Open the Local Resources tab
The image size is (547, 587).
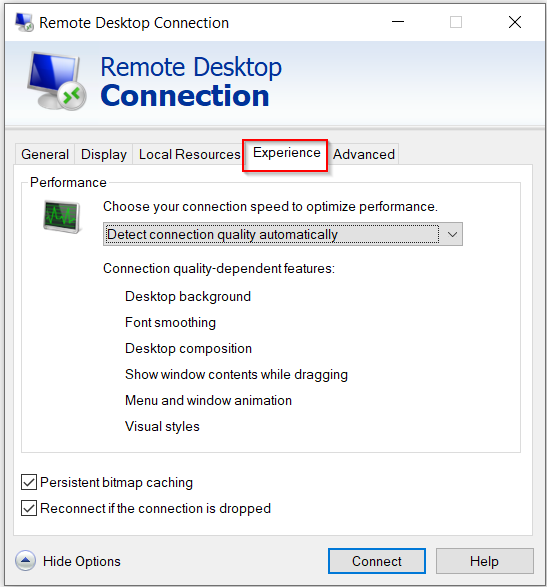pyautogui.click(x=189, y=154)
